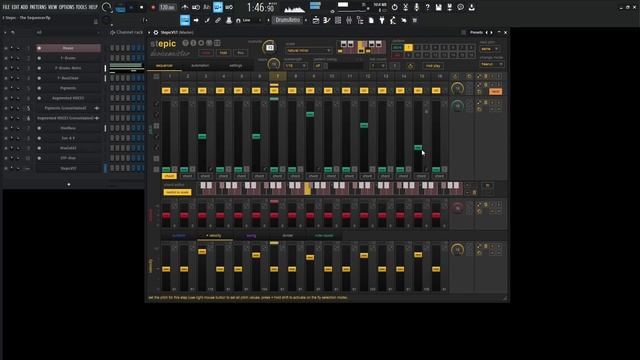Image resolution: width=640 pixels, height=360 pixels.
Task: Open the Stepic plugin gear options icon
Action: point(156,32)
